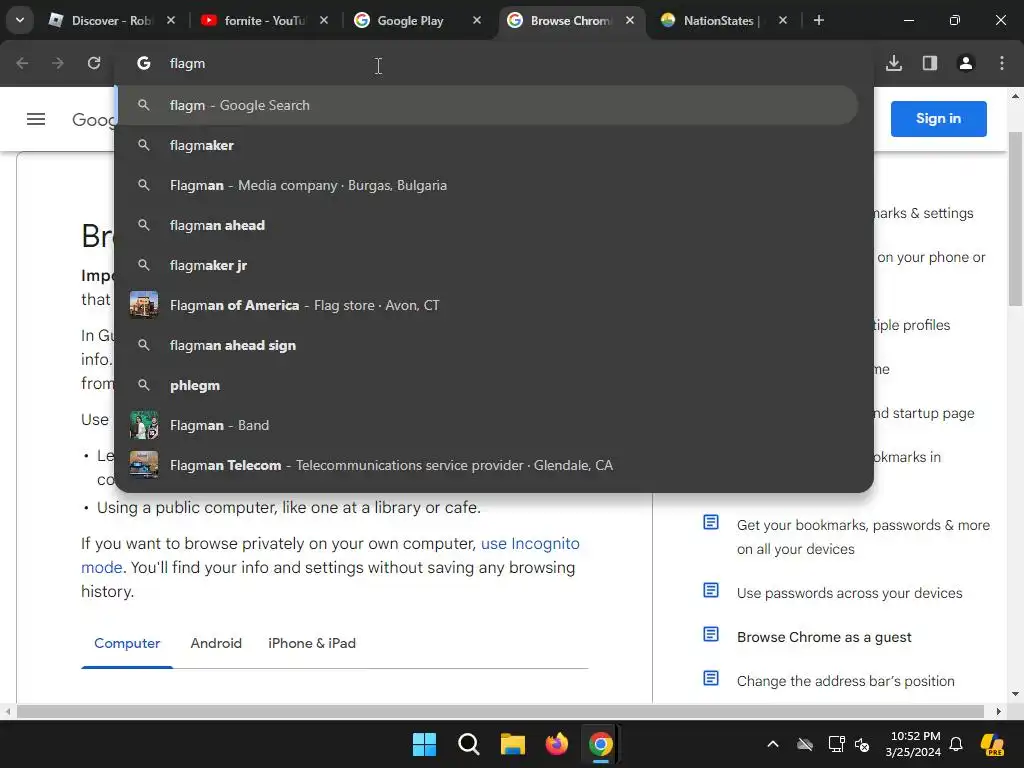Screen dimensions: 1024x768
Task: Close the fornite - YouTube tab
Action: 324,20
